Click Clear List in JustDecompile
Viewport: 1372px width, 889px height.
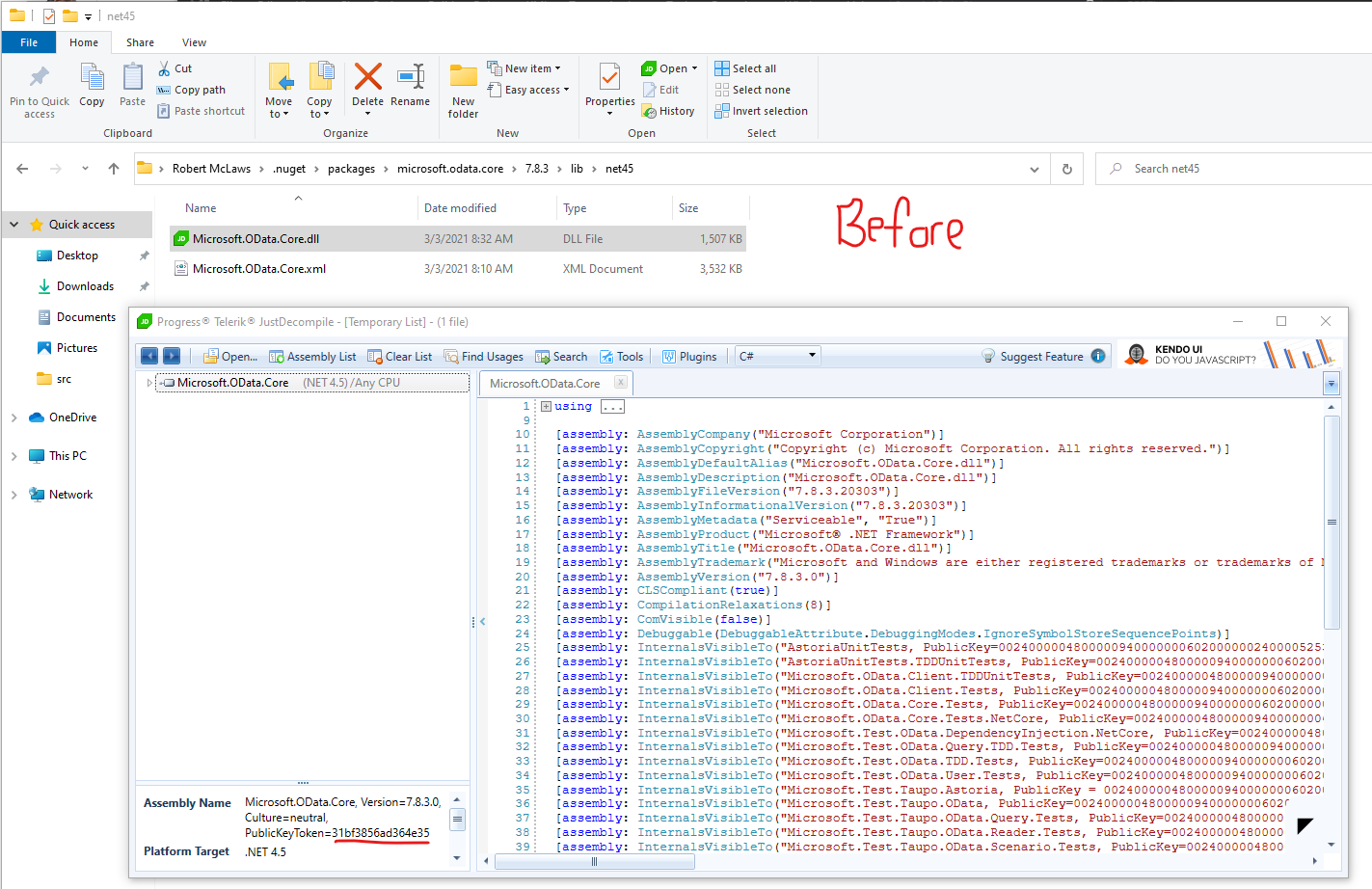pos(399,357)
